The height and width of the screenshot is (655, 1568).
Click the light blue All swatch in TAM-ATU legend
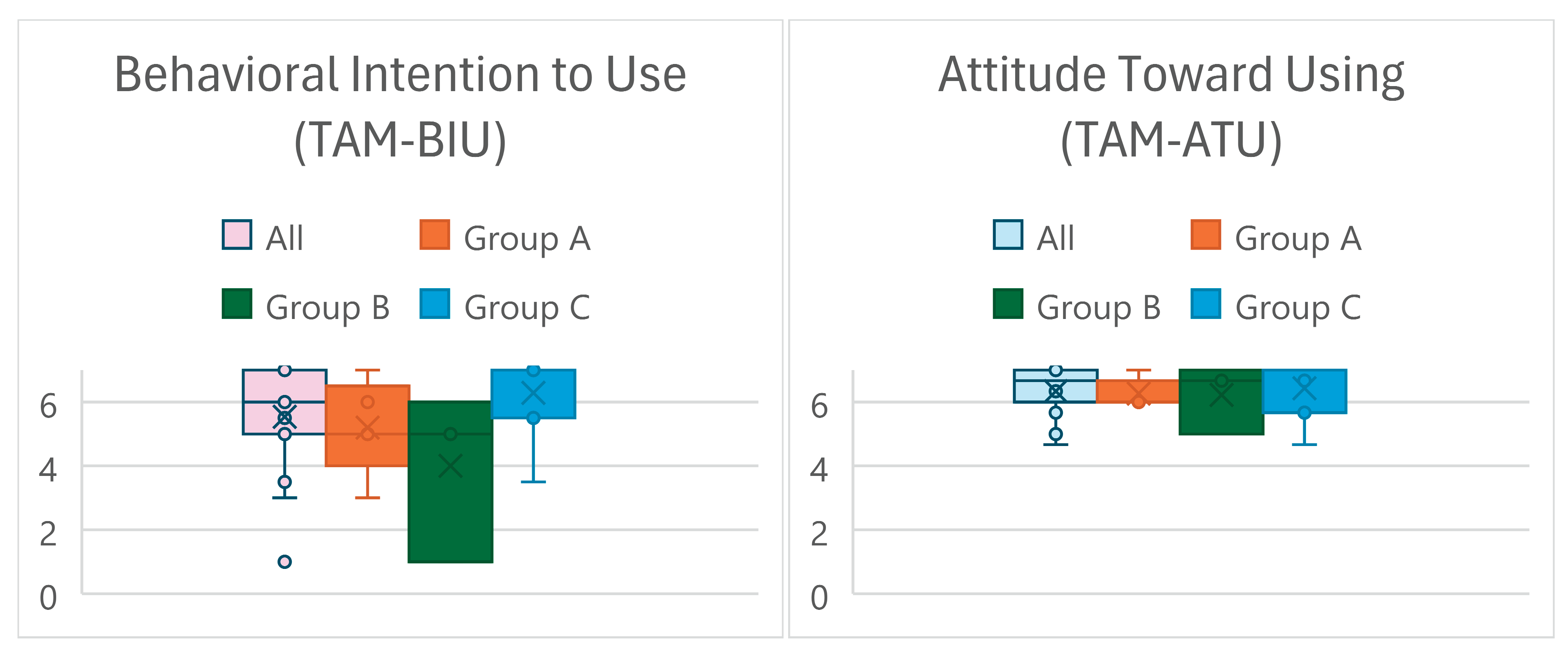coord(1007,235)
